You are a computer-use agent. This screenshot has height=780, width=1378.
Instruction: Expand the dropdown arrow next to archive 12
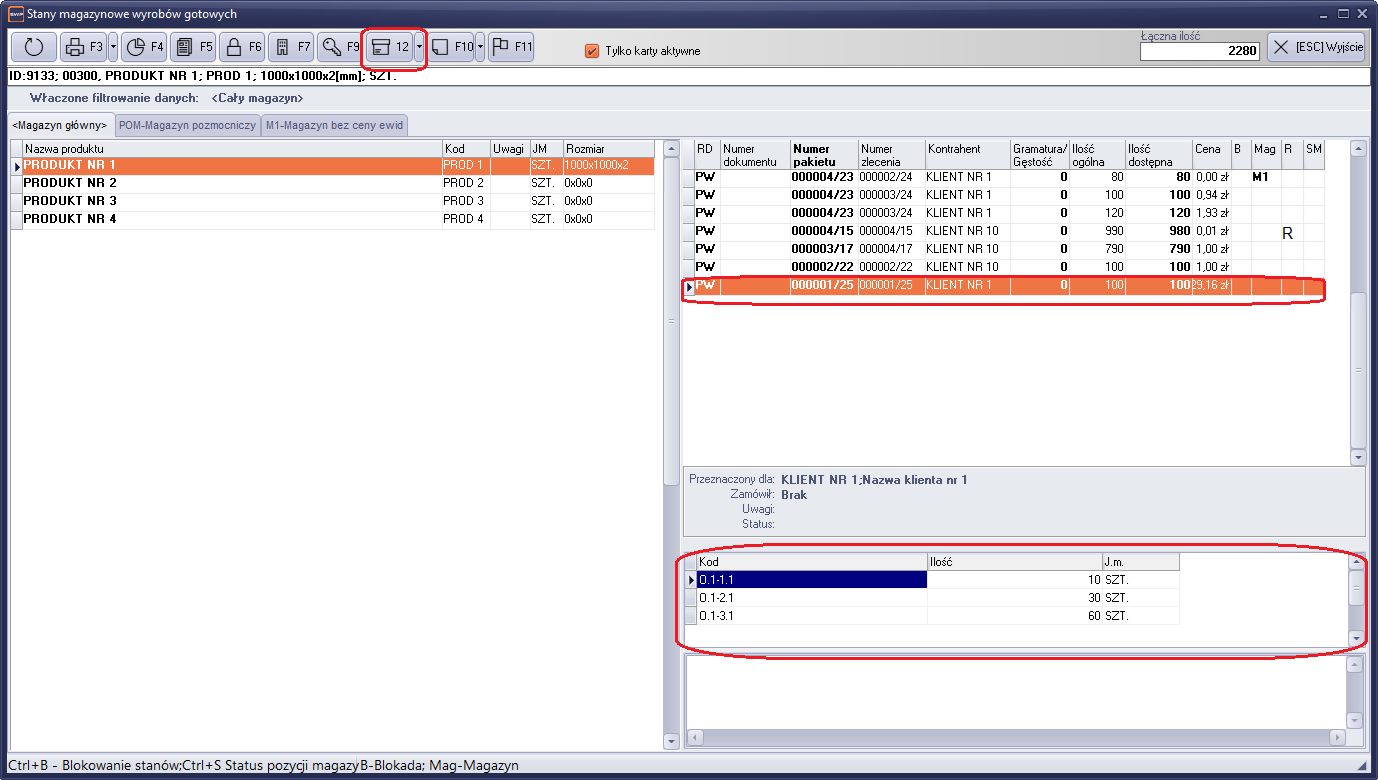click(419, 47)
